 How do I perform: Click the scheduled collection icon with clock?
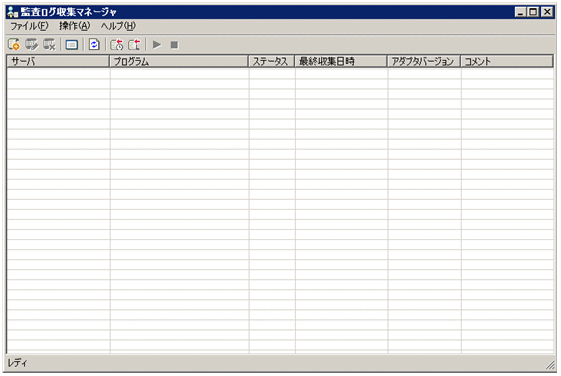click(x=117, y=45)
